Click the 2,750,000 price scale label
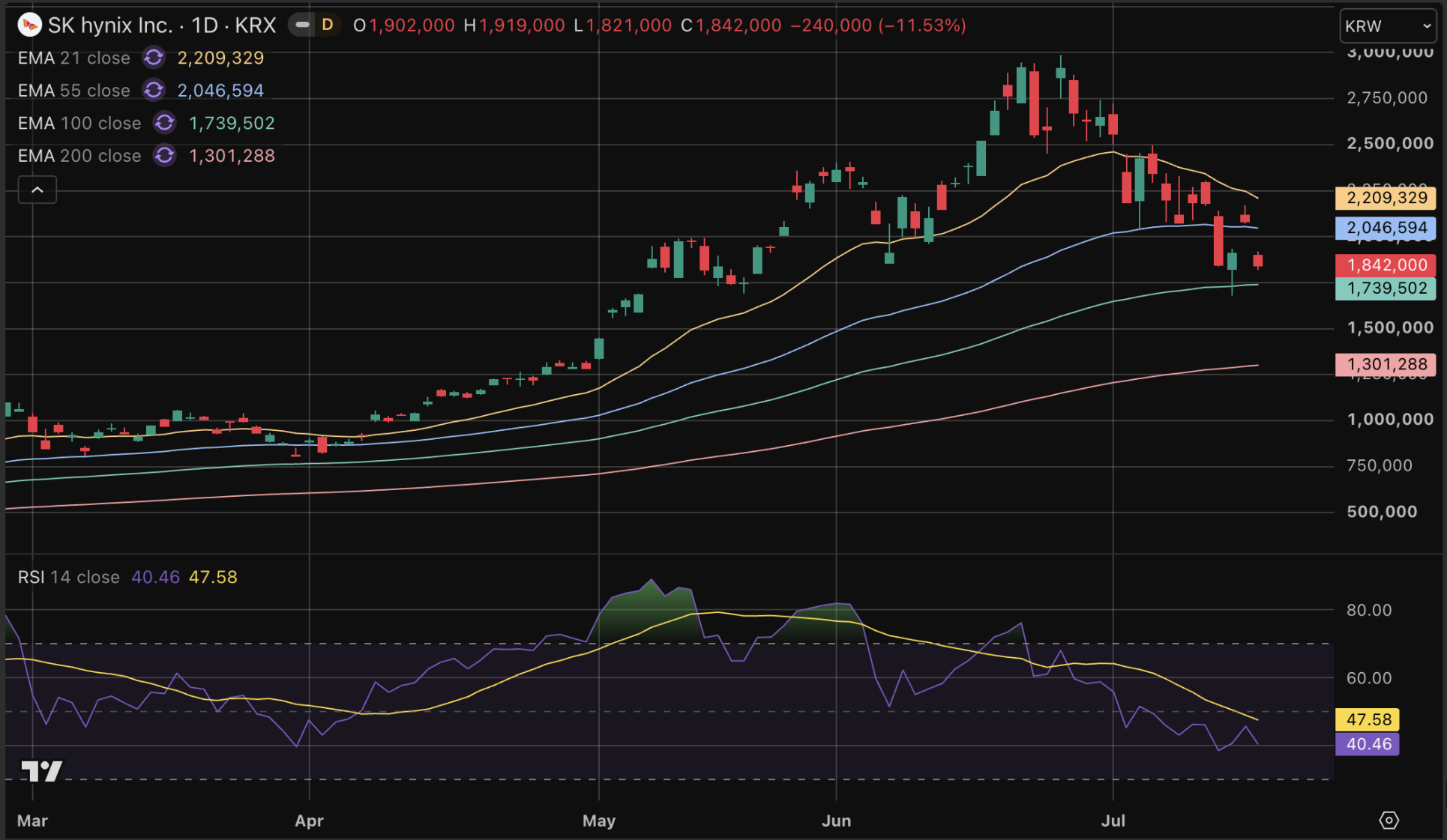 [x=1387, y=97]
